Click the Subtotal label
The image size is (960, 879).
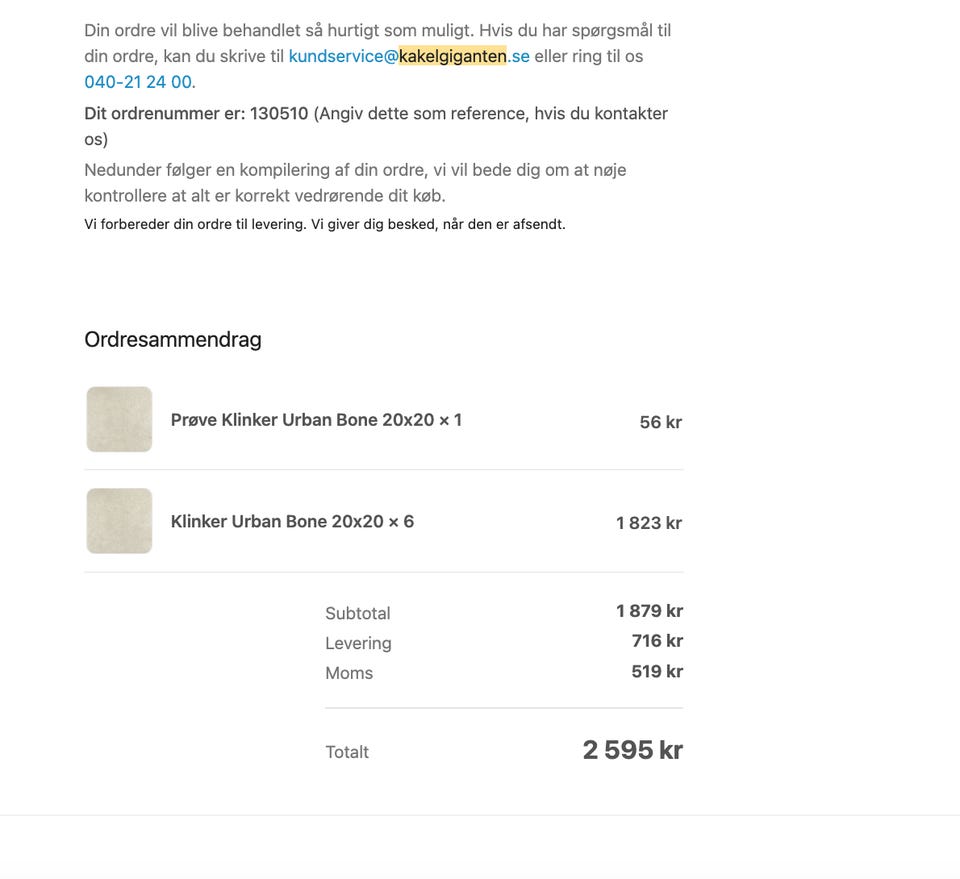pos(358,613)
